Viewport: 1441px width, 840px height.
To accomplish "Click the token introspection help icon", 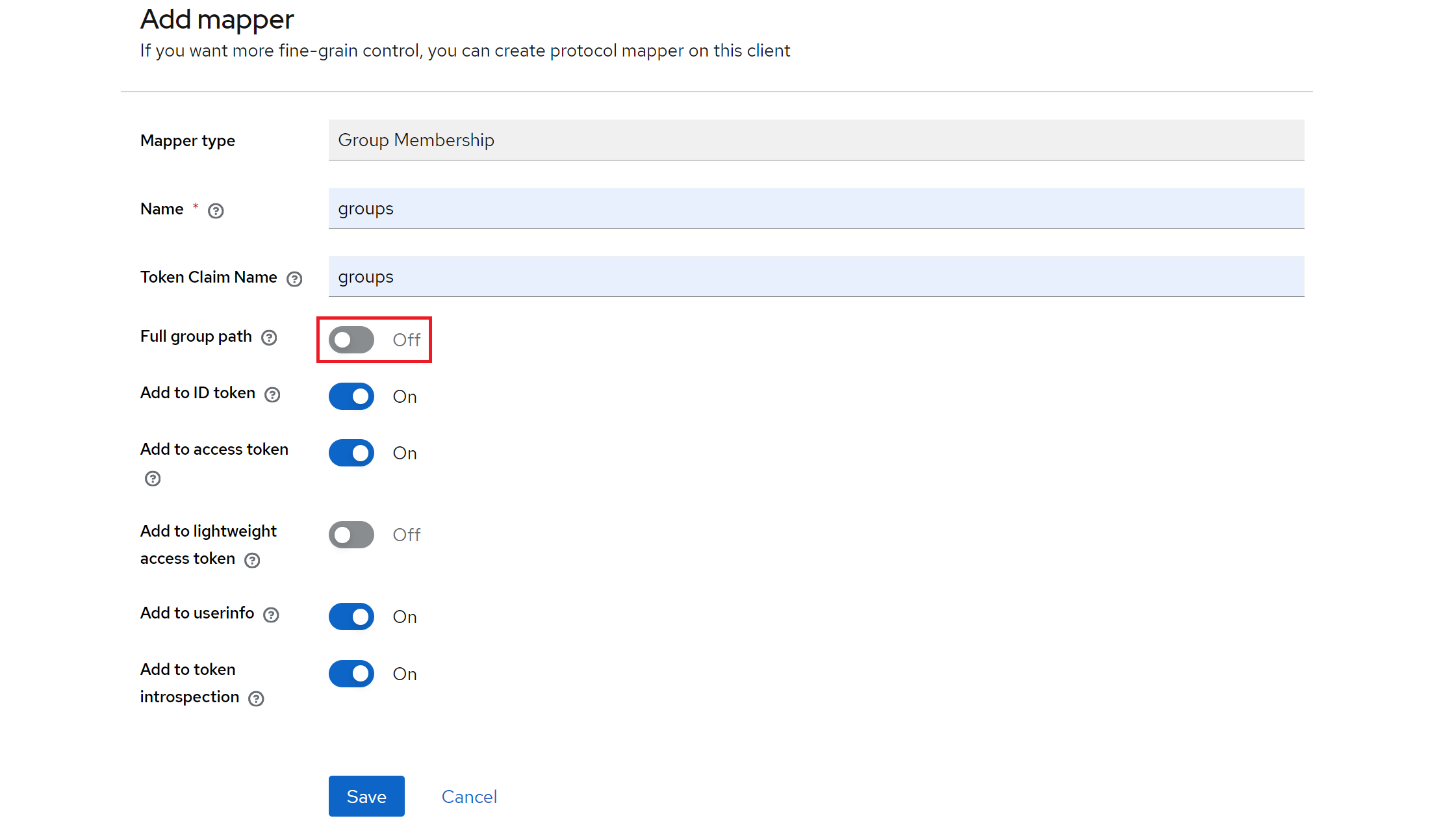I will (257, 699).
